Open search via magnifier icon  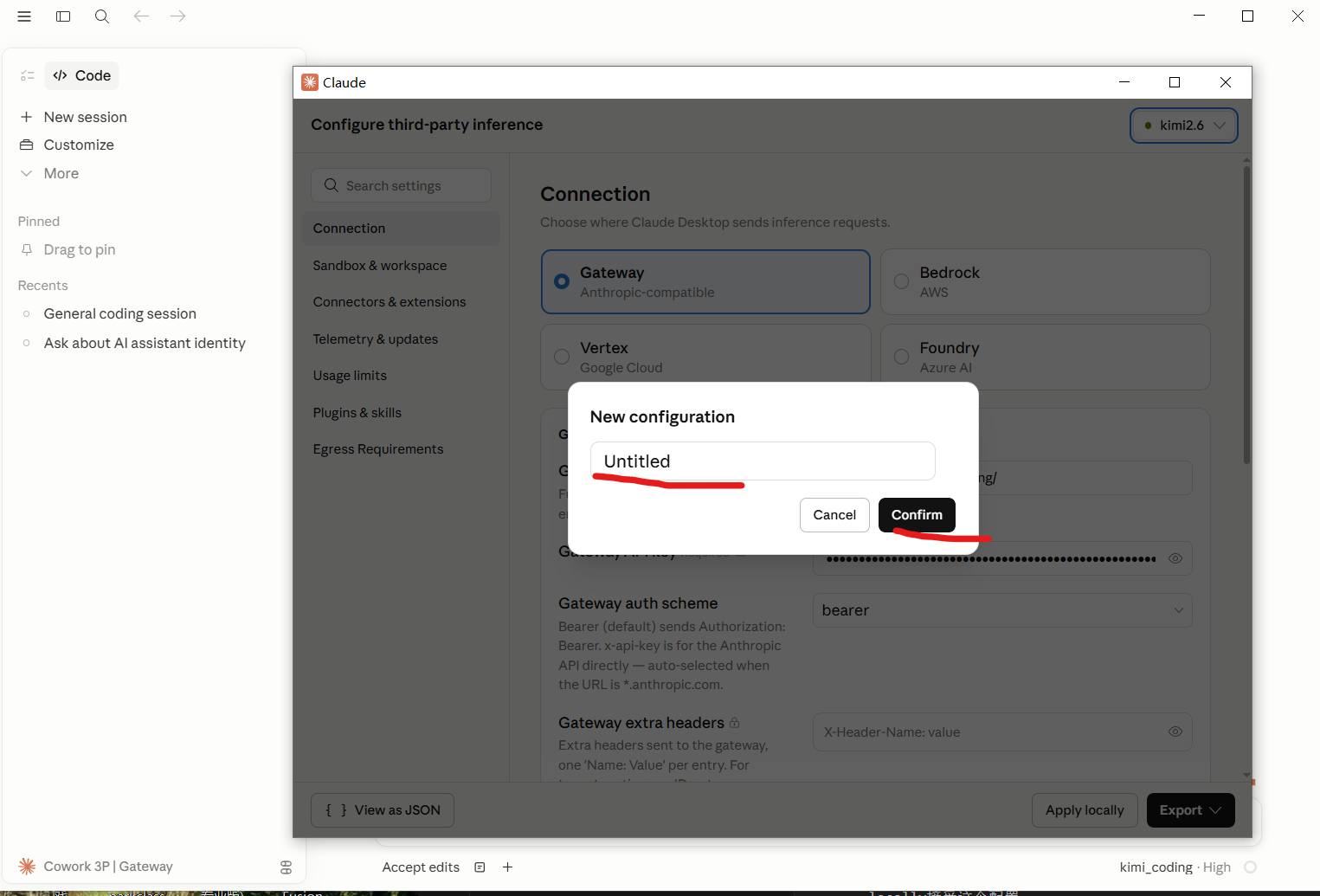tap(102, 16)
